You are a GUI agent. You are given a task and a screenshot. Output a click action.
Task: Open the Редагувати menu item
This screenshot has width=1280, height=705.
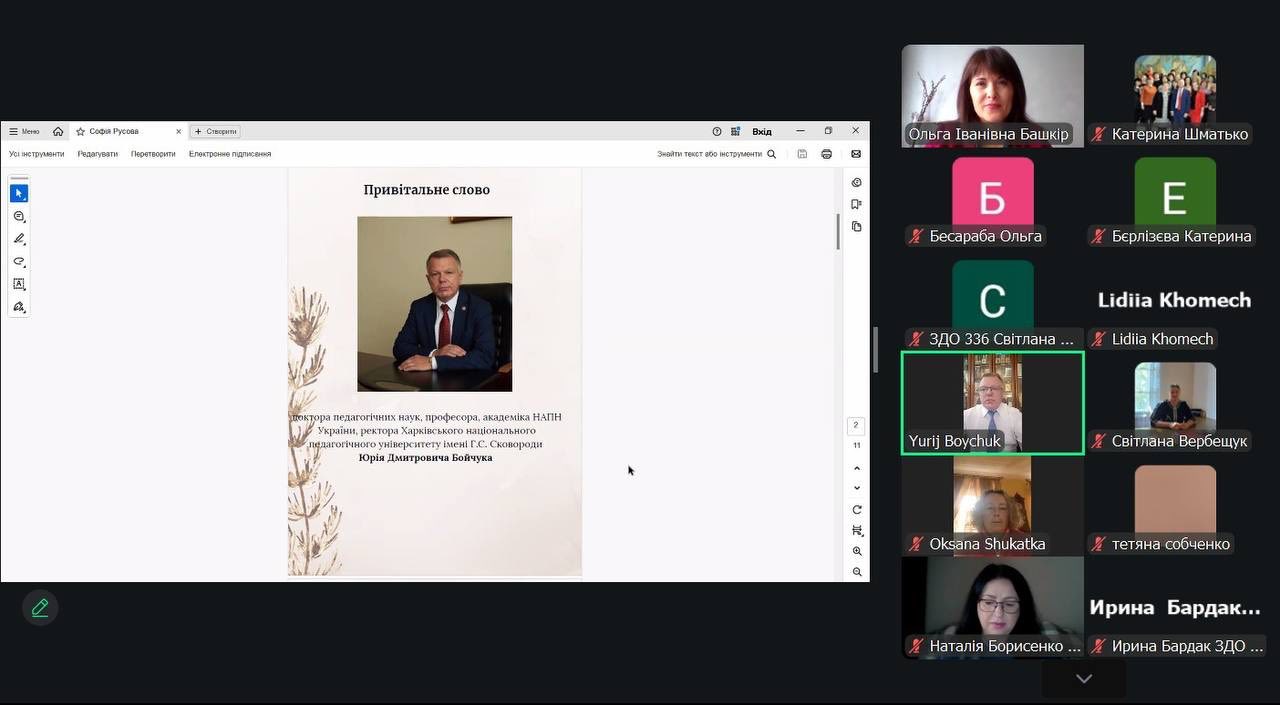click(x=97, y=154)
